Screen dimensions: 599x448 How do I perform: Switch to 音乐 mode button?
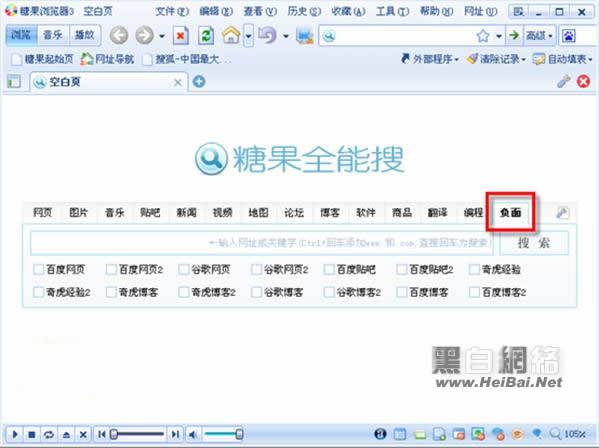53,35
